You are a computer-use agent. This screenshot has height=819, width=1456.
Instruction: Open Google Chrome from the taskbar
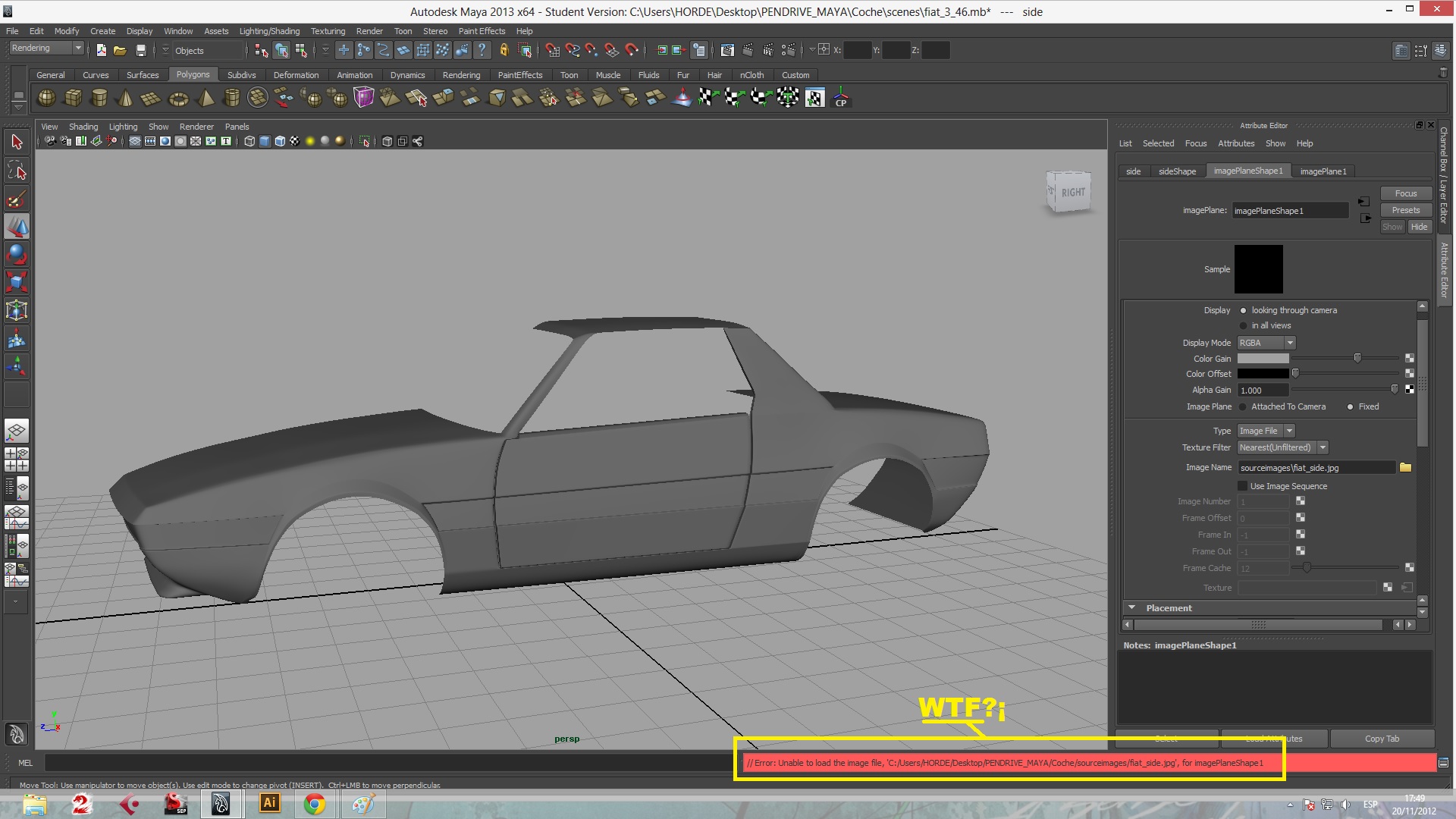314,804
